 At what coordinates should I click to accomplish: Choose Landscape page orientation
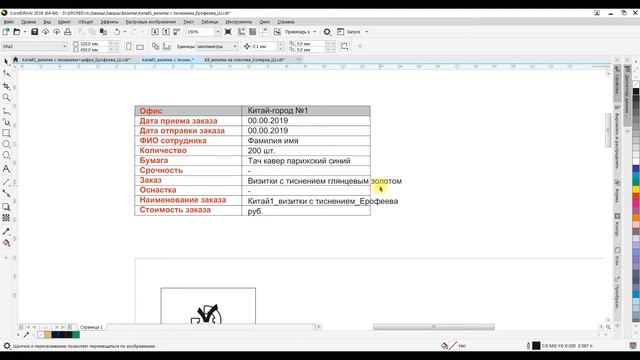coord(140,47)
